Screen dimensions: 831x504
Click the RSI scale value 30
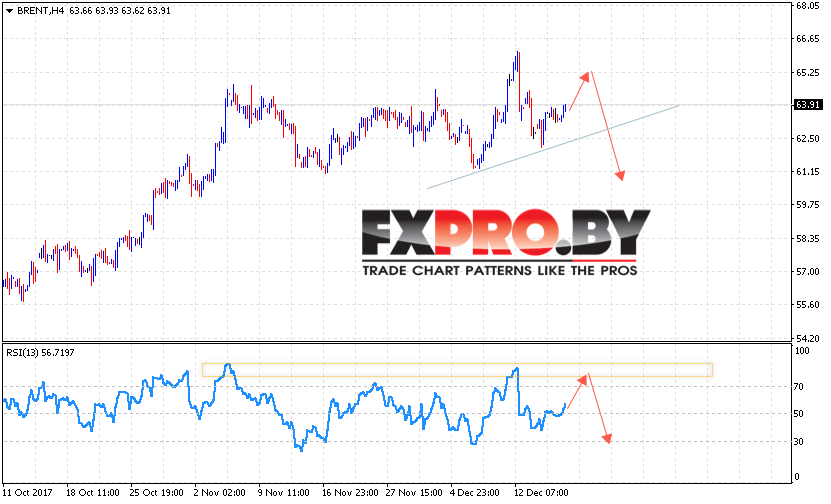(x=800, y=441)
